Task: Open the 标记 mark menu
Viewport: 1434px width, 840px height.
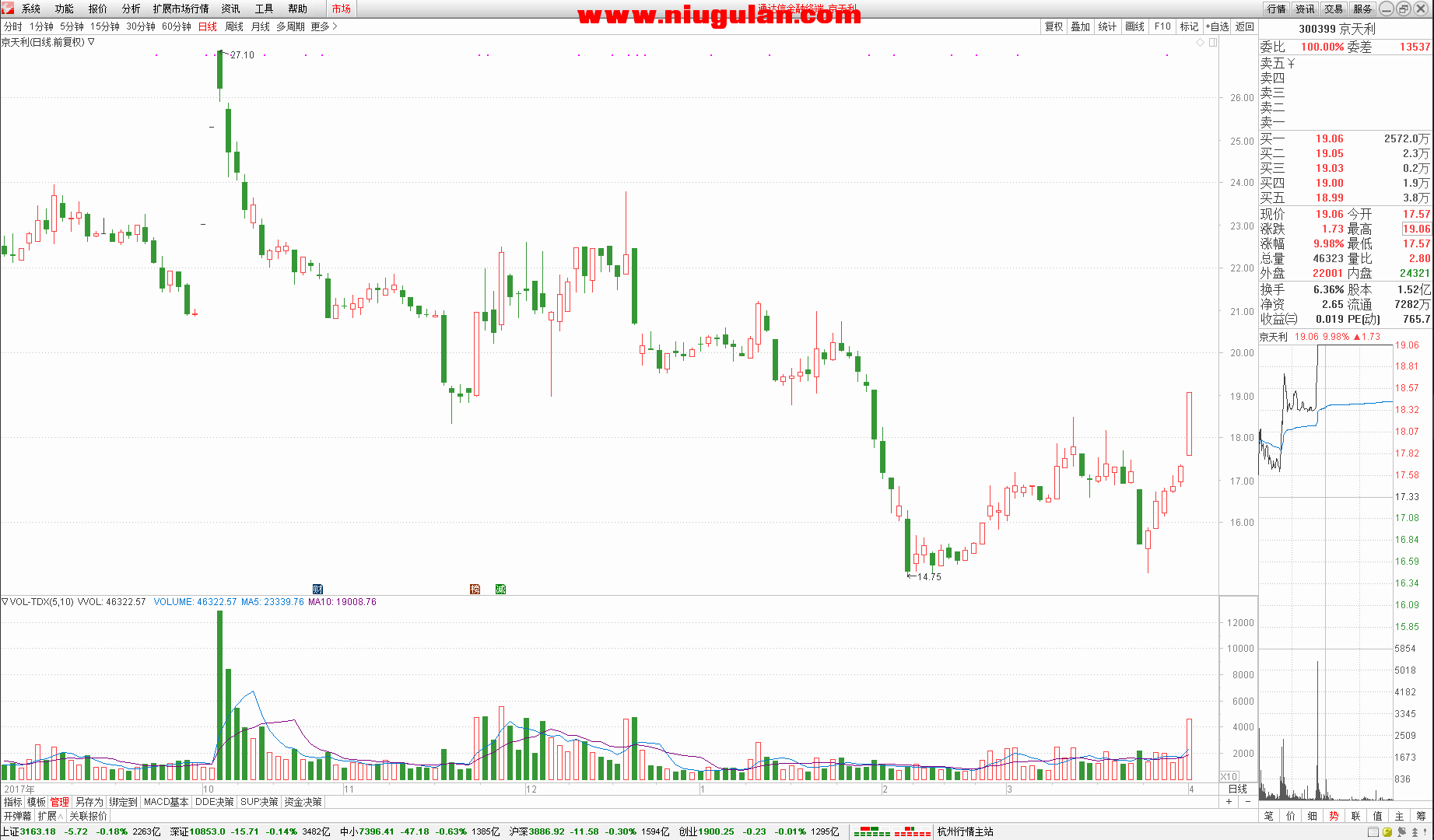Action: tap(1189, 26)
